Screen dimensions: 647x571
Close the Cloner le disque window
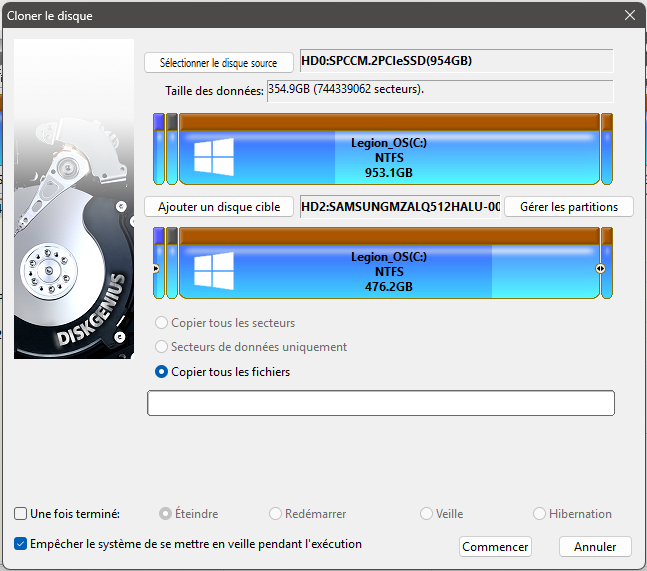click(x=630, y=15)
